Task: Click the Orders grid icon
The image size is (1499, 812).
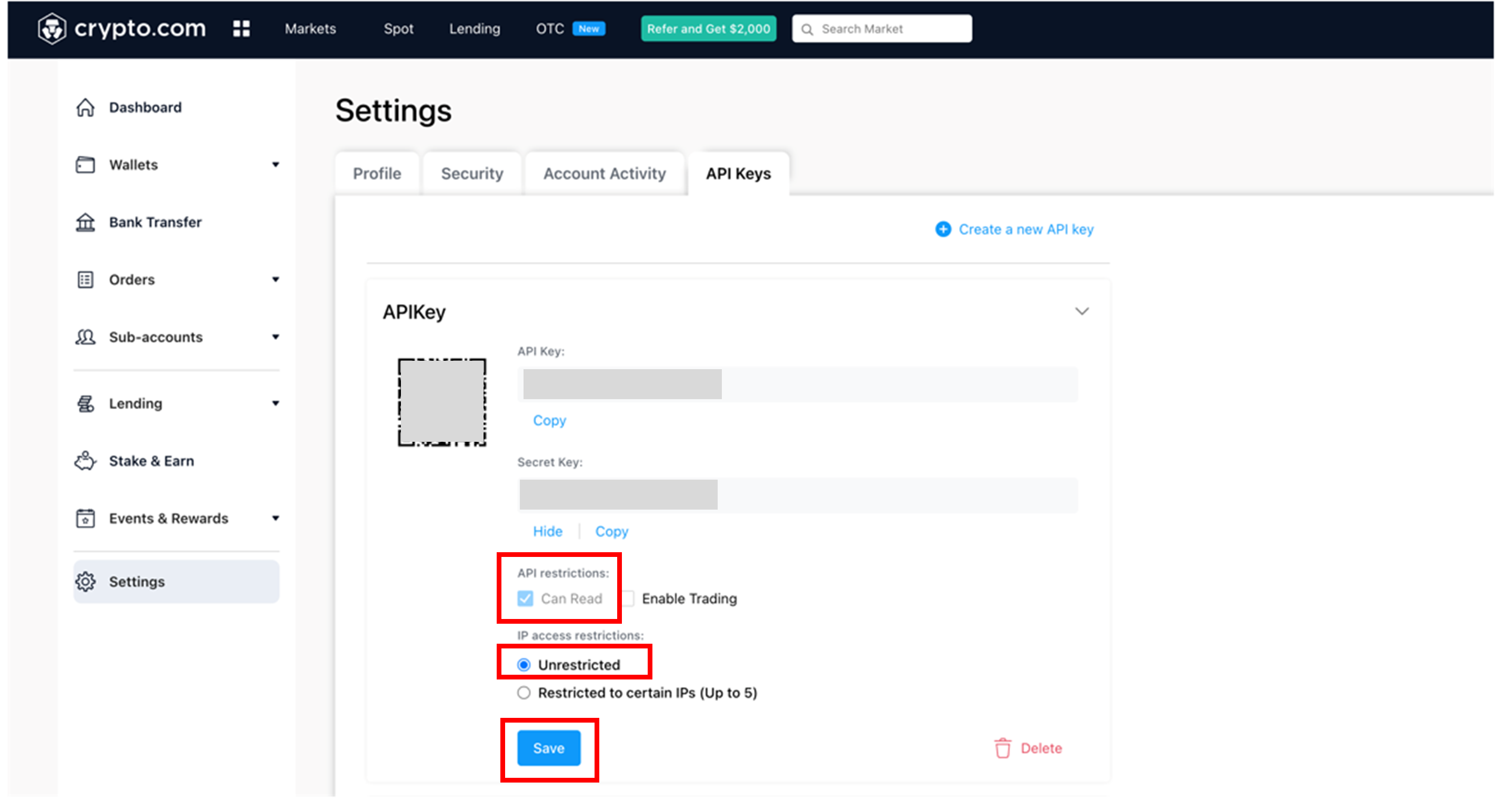Action: click(85, 279)
